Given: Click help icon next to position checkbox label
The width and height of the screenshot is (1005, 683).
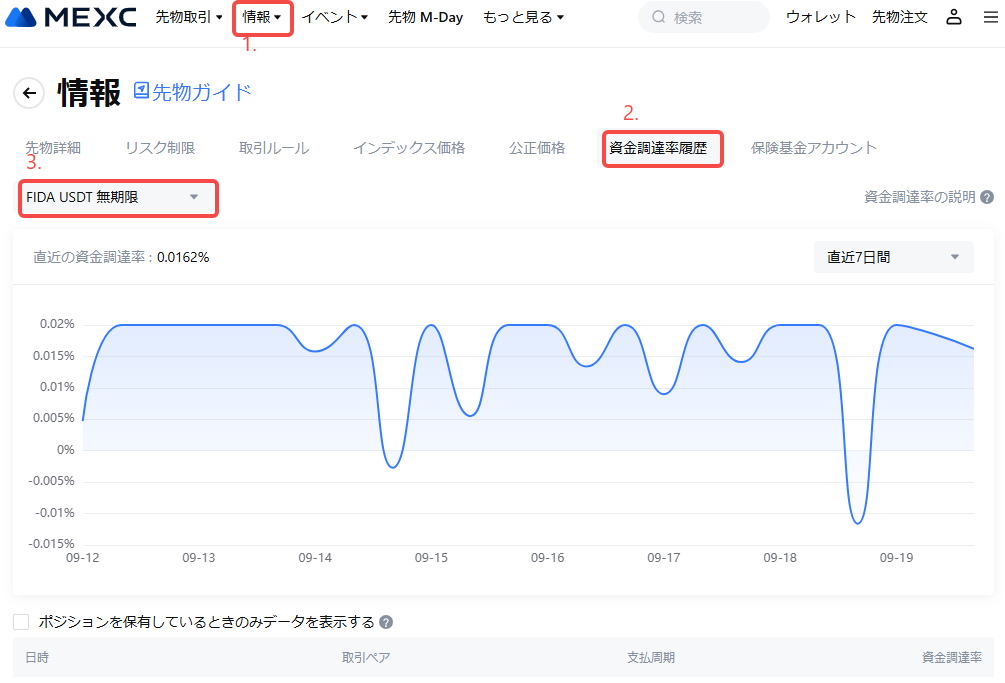Looking at the screenshot, I should click(x=386, y=622).
